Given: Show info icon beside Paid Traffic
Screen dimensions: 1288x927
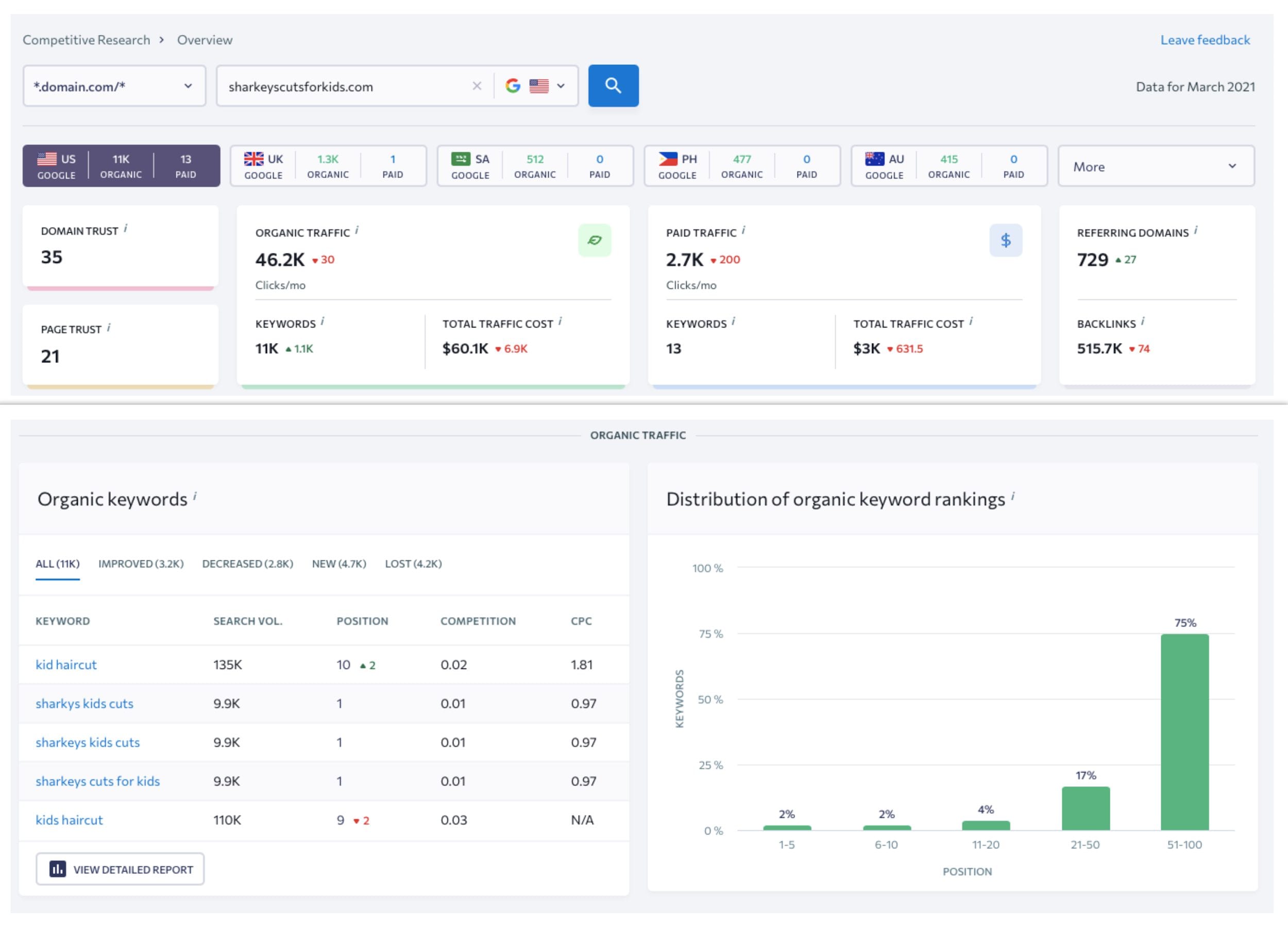Looking at the screenshot, I should tap(743, 230).
